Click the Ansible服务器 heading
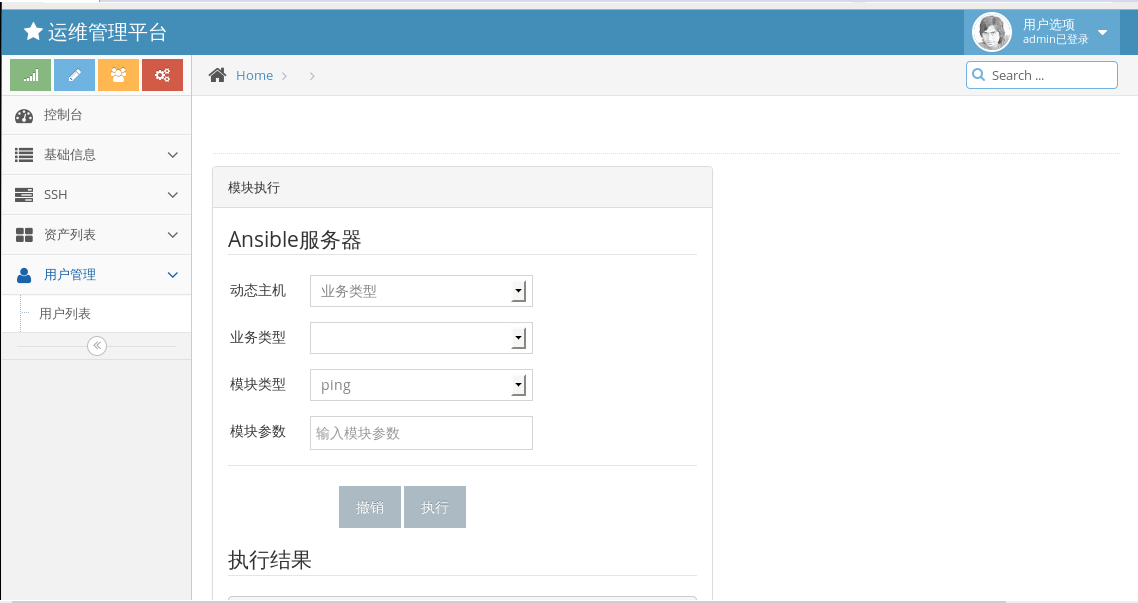Screen dimensions: 1138x603 pos(295,239)
